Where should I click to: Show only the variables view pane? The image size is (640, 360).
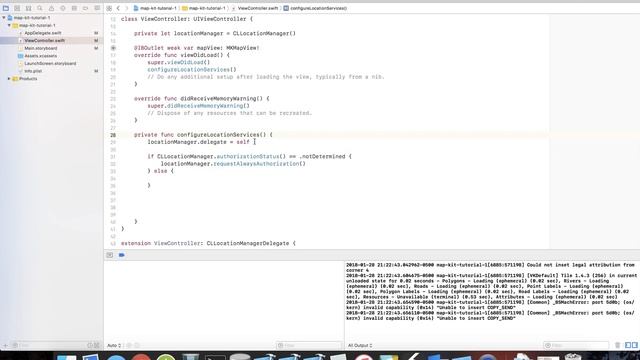pyautogui.click(x=628, y=345)
